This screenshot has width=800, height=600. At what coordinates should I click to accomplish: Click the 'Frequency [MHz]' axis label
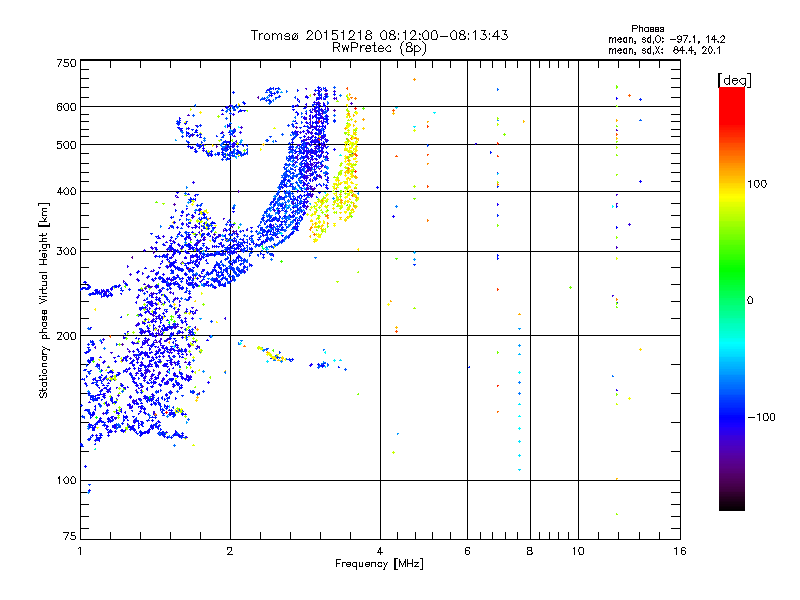379,564
